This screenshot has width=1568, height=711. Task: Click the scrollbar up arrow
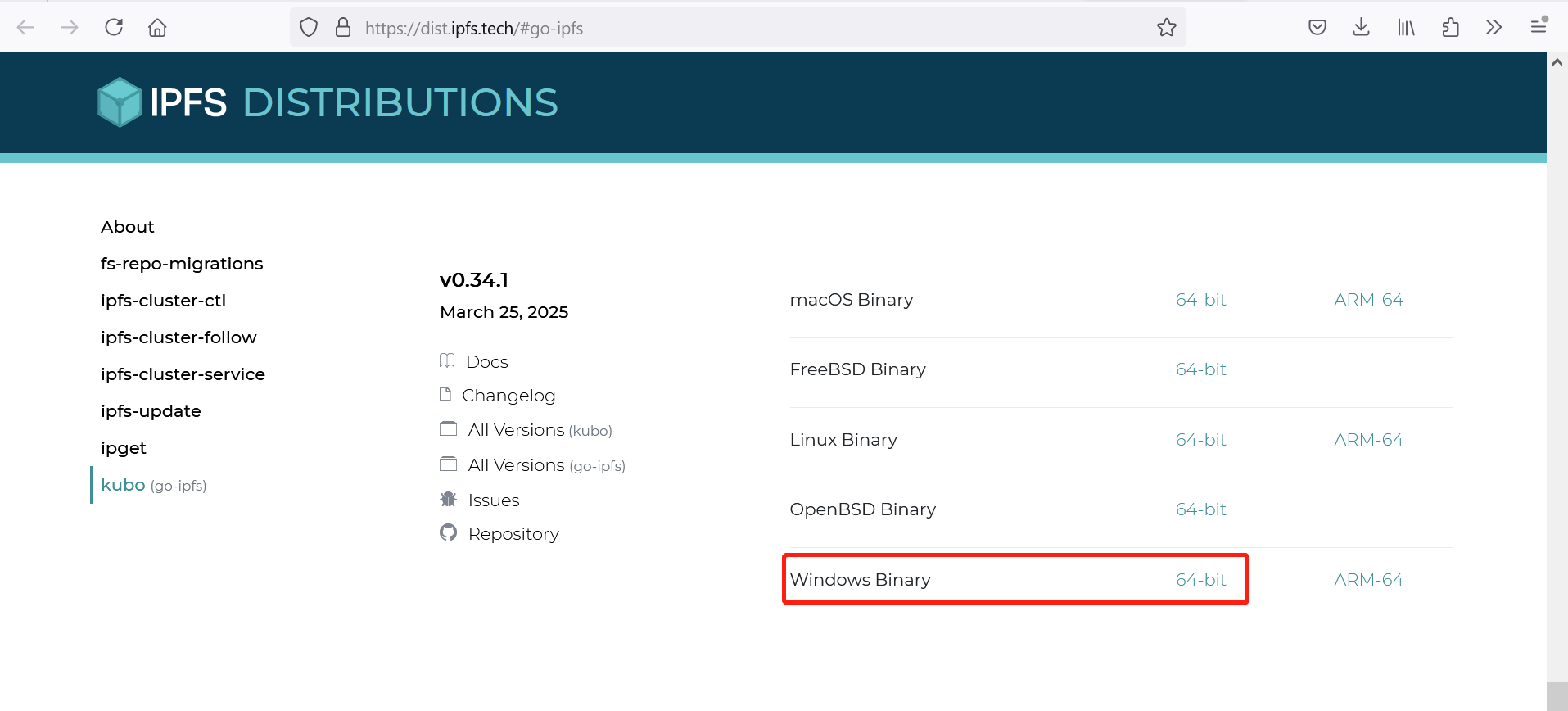click(x=1557, y=63)
